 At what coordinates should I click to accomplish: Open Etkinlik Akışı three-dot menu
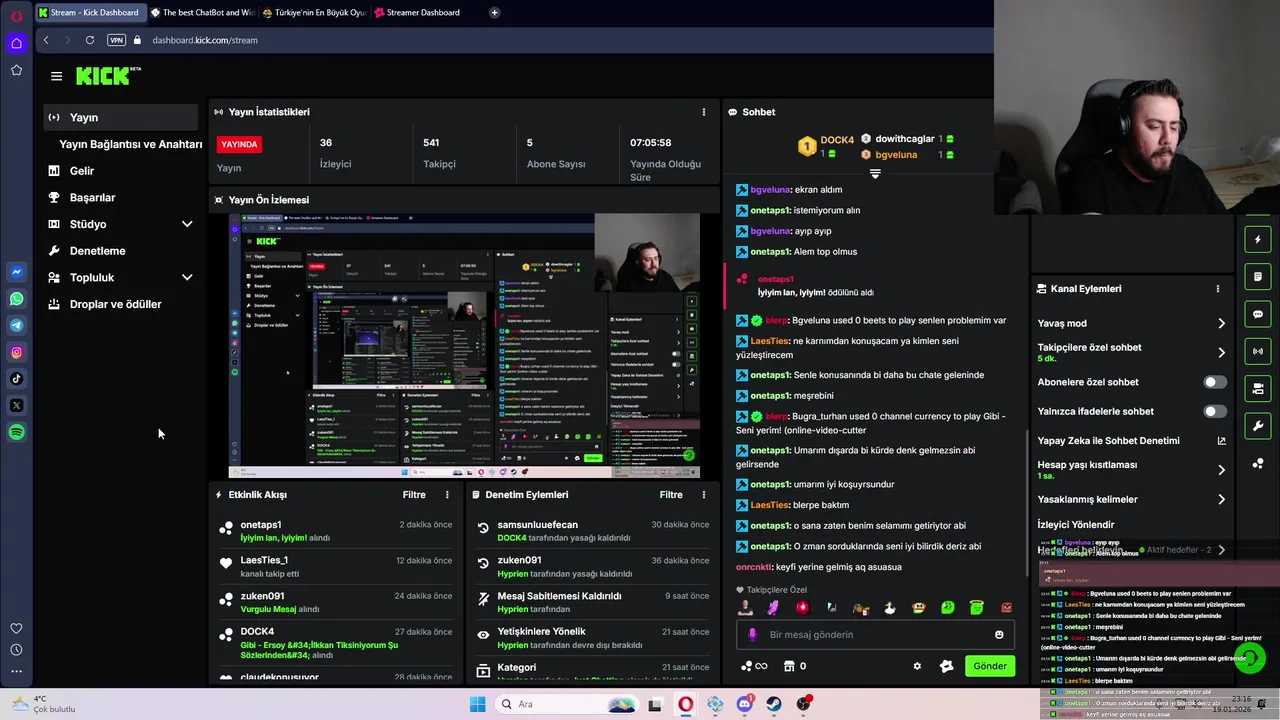pyautogui.click(x=447, y=495)
